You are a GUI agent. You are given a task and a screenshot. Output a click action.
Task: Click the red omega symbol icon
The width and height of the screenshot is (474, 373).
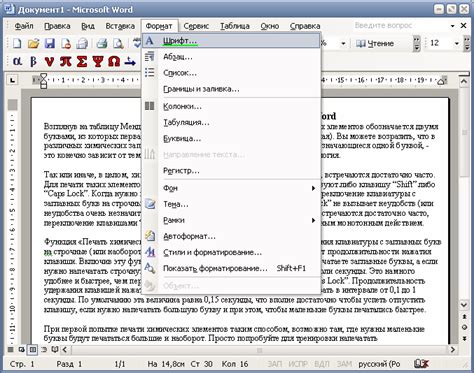coord(114,62)
